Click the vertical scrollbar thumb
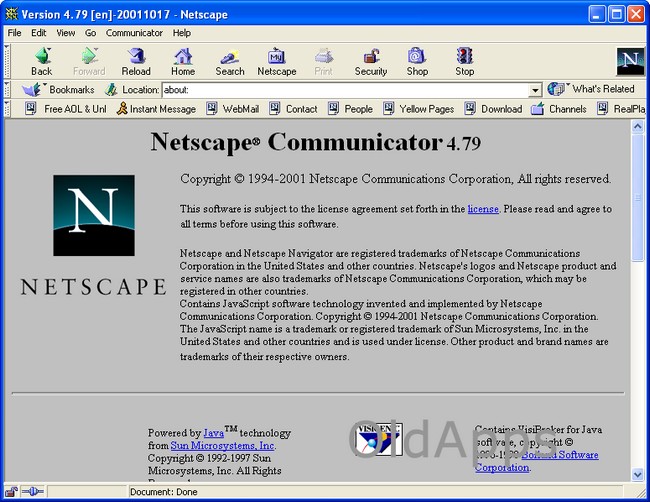Image resolution: width=650 pixels, height=502 pixels. (638, 197)
